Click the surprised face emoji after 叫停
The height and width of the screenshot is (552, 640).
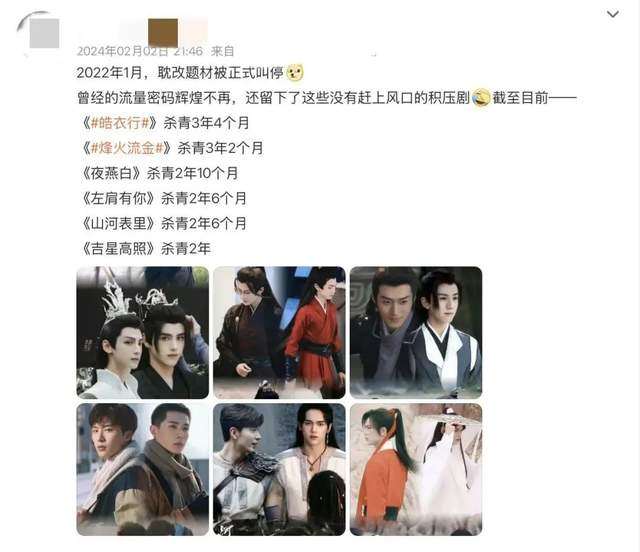click(295, 73)
